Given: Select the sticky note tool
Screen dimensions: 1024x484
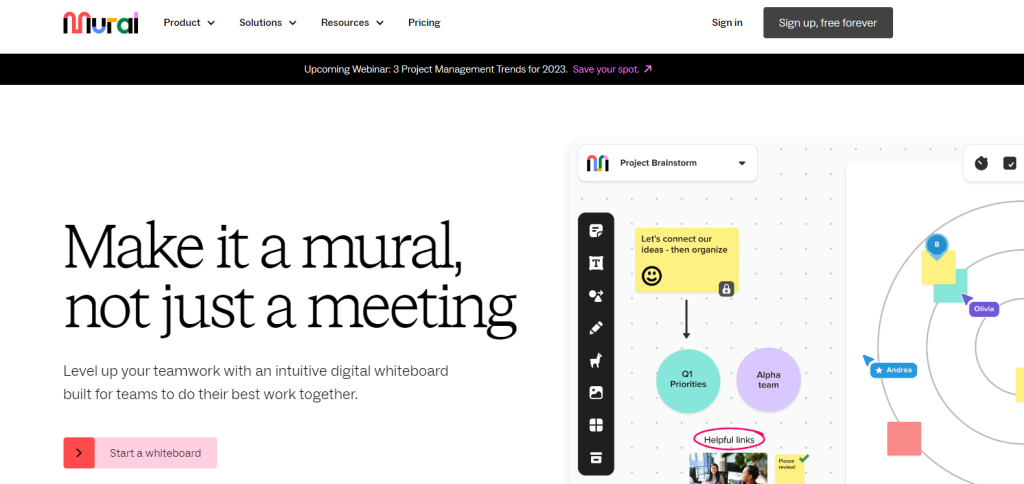Looking at the screenshot, I should [x=596, y=231].
